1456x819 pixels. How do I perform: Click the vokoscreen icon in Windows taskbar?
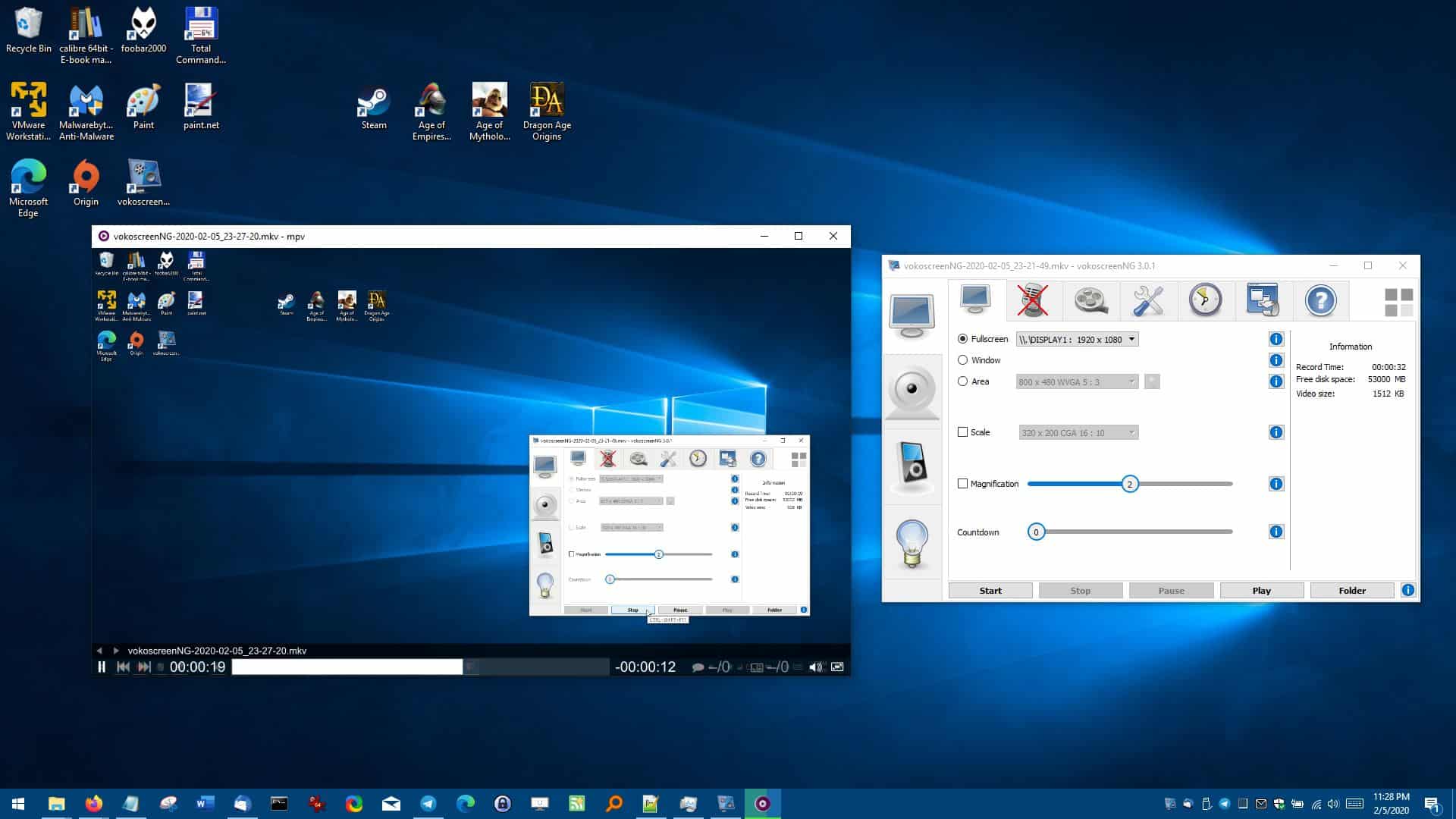[x=762, y=803]
